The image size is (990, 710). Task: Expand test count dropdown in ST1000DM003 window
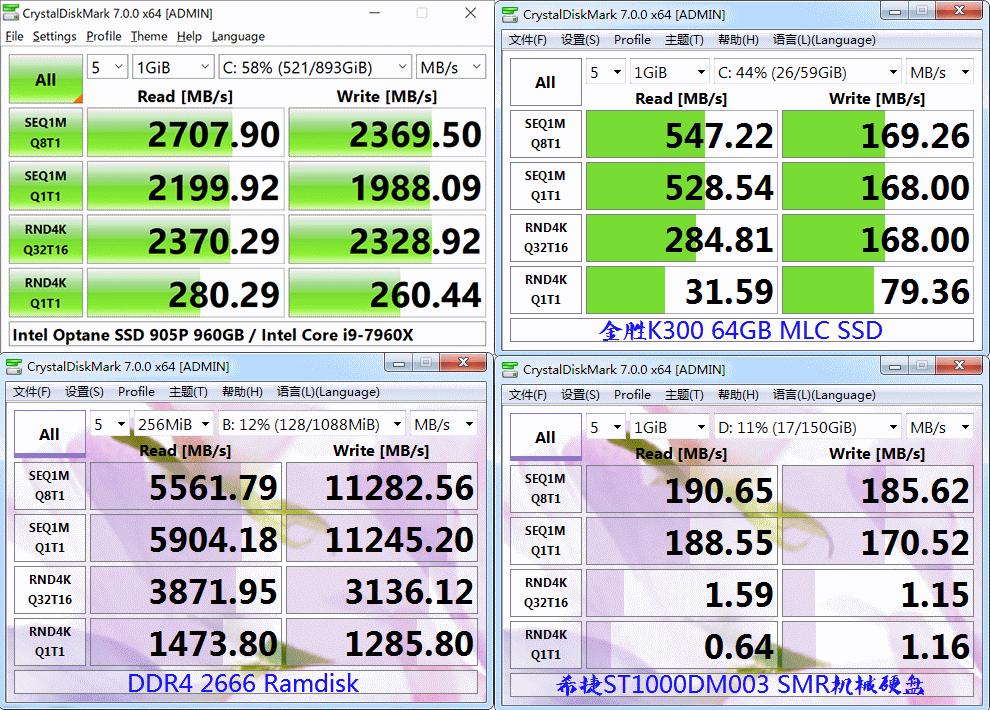click(605, 427)
